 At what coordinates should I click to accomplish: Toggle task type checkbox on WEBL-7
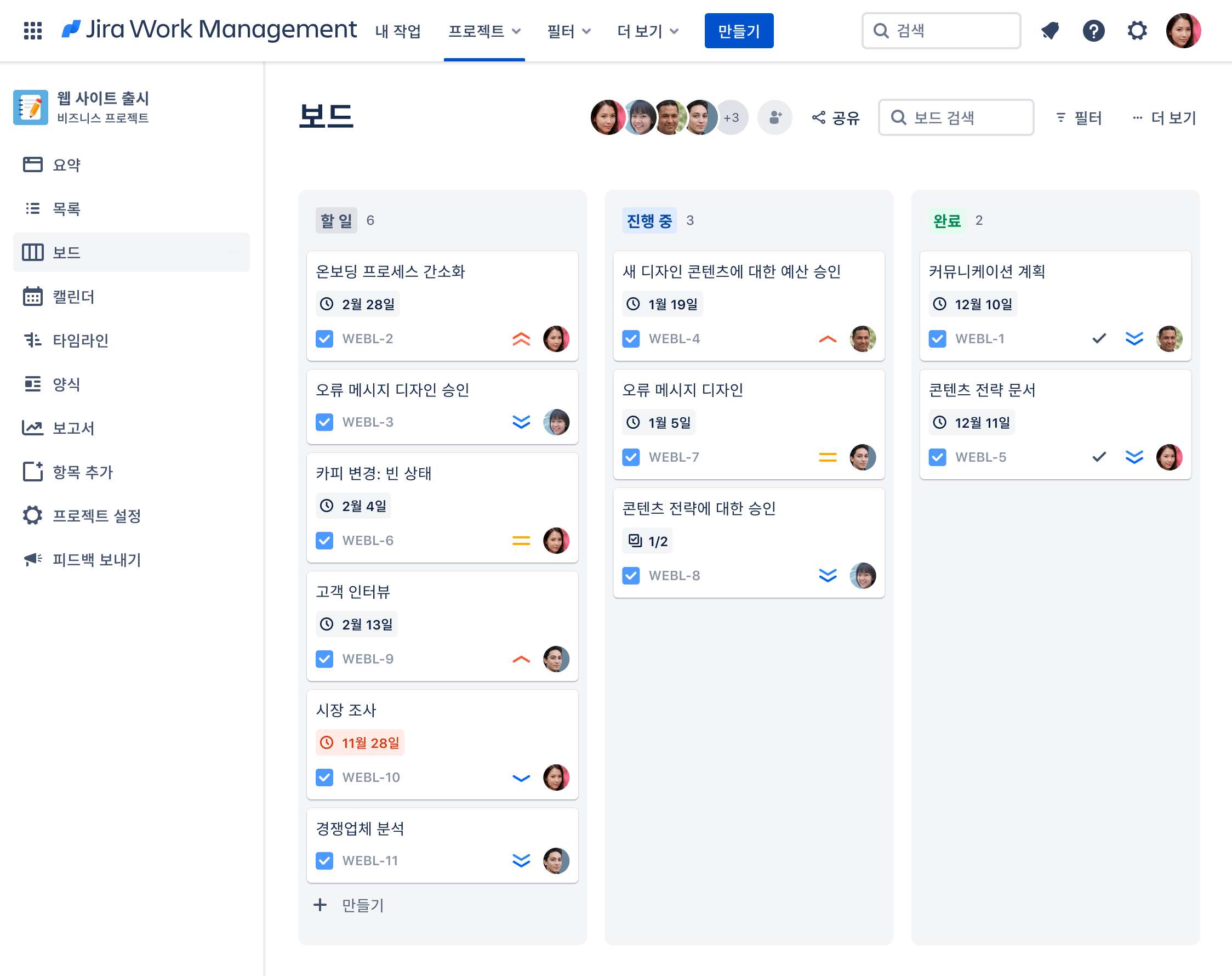[x=631, y=457]
